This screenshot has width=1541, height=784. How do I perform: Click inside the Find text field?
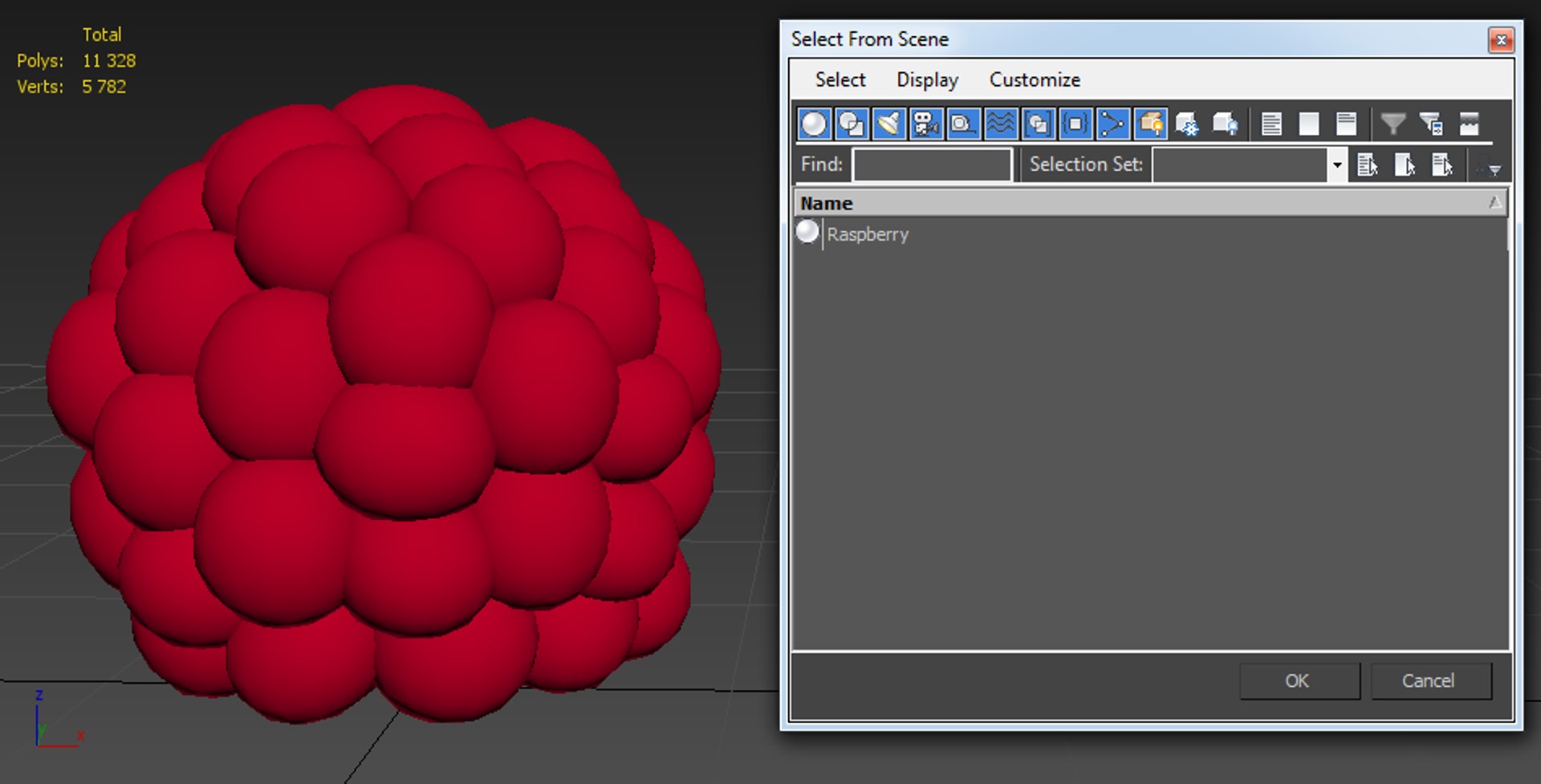point(932,165)
